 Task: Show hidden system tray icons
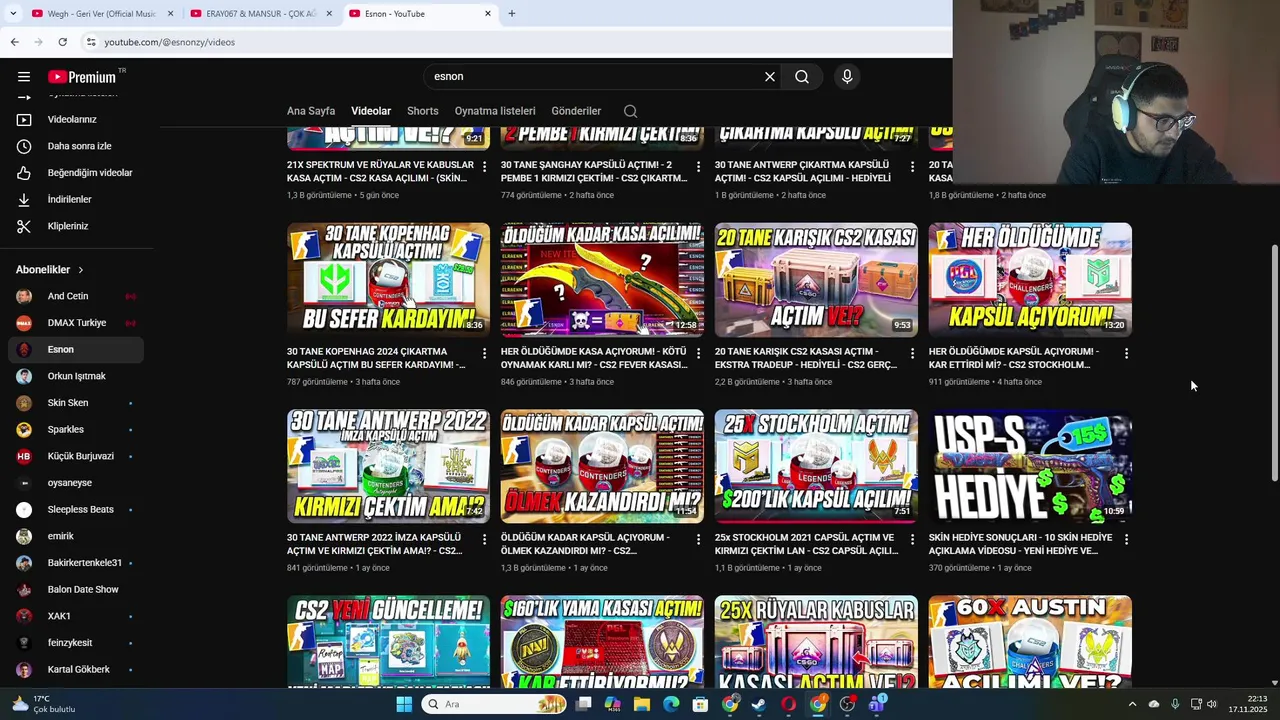click(1132, 704)
